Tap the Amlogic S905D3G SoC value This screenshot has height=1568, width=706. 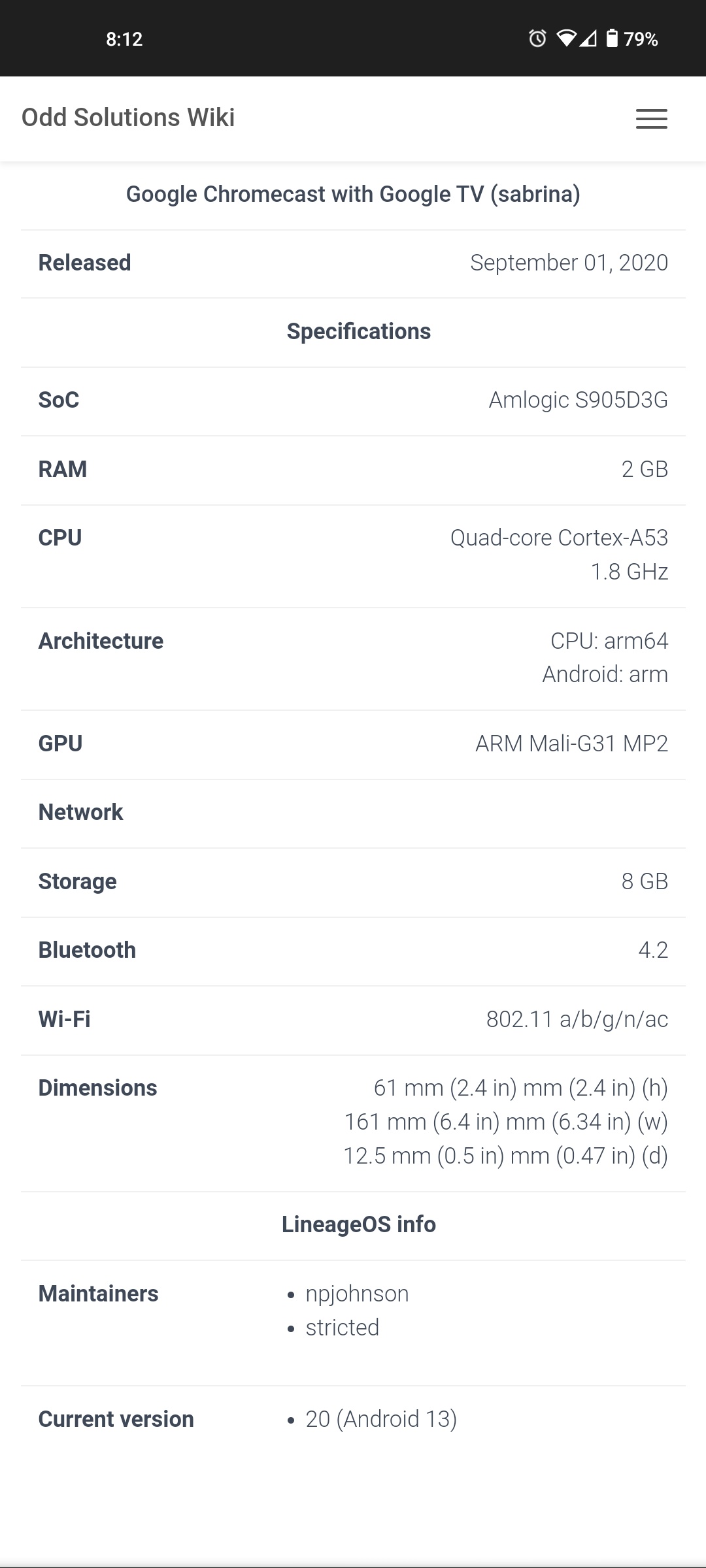(578, 400)
